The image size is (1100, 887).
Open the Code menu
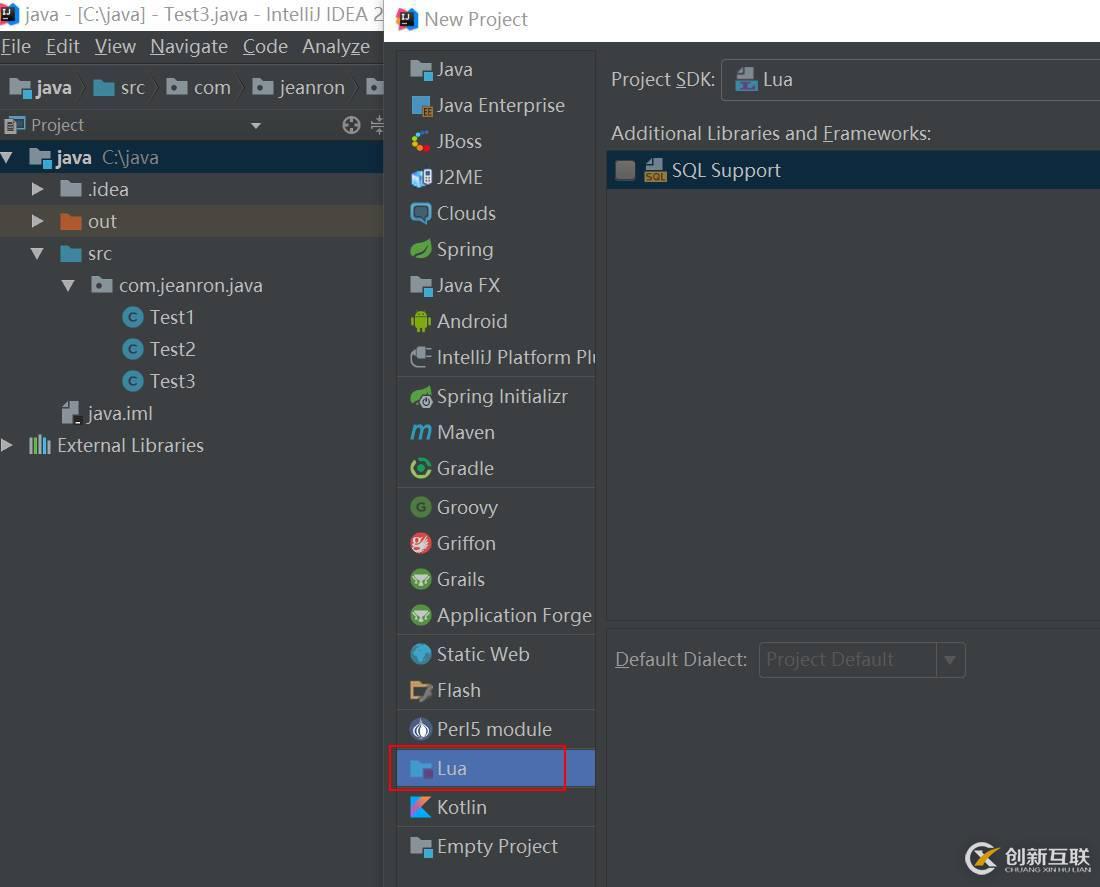[265, 46]
